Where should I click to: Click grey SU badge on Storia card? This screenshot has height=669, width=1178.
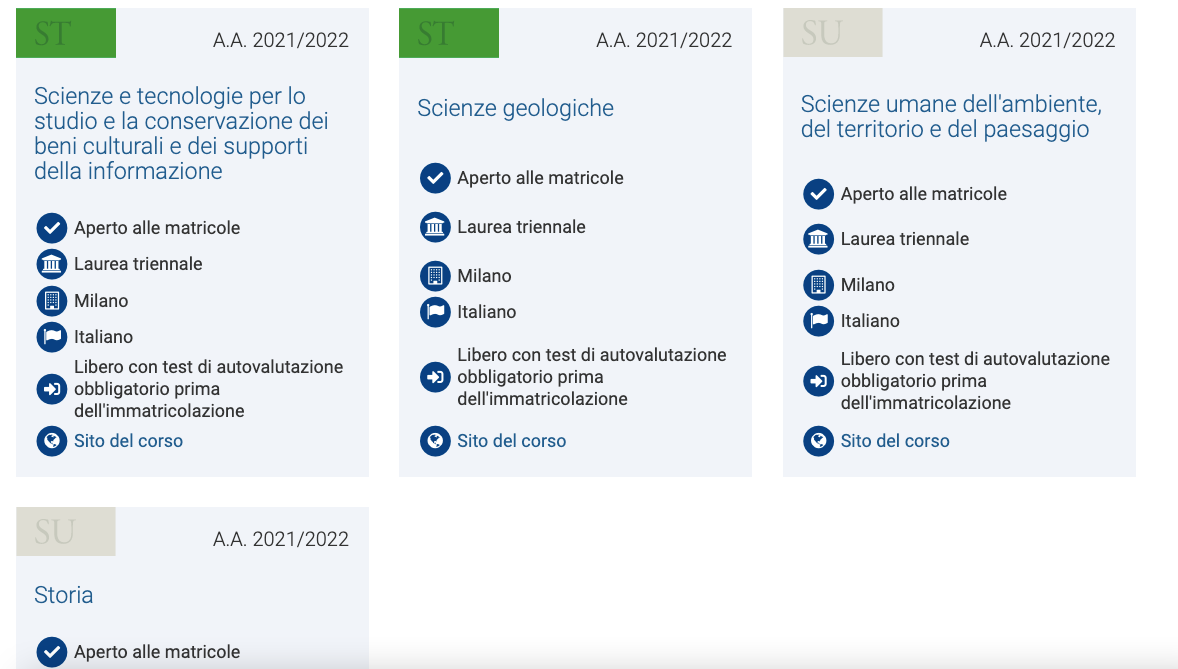tap(65, 531)
